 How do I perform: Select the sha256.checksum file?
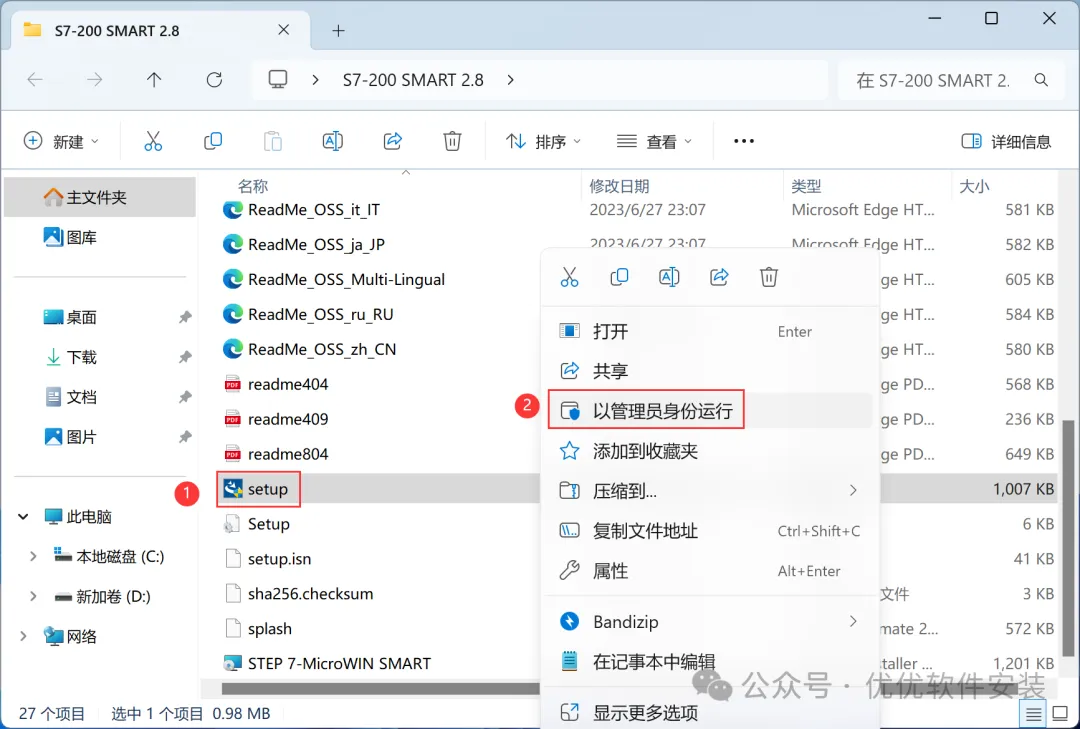click(x=299, y=593)
